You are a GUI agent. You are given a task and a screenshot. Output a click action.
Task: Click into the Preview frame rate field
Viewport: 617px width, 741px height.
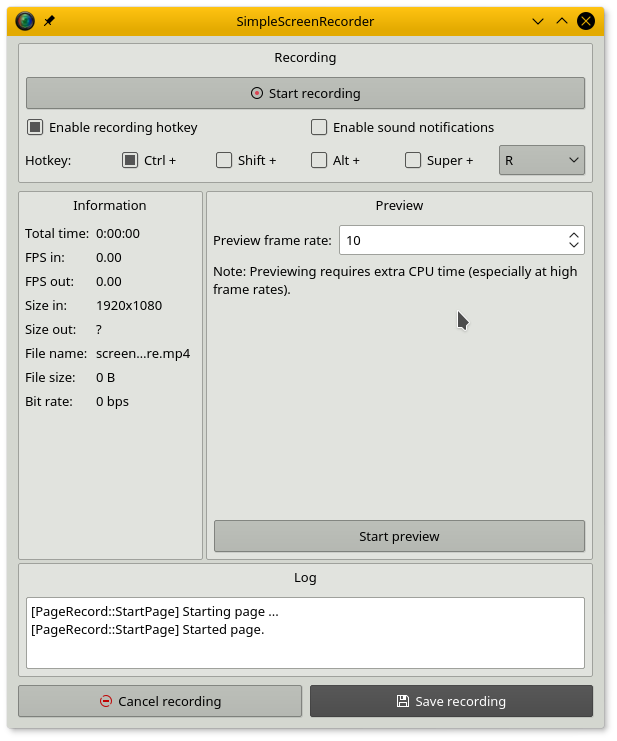(450, 240)
